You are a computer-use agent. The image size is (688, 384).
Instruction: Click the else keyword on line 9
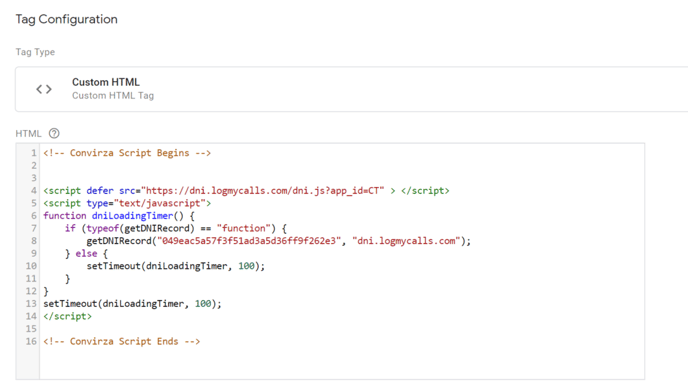[x=86, y=254]
